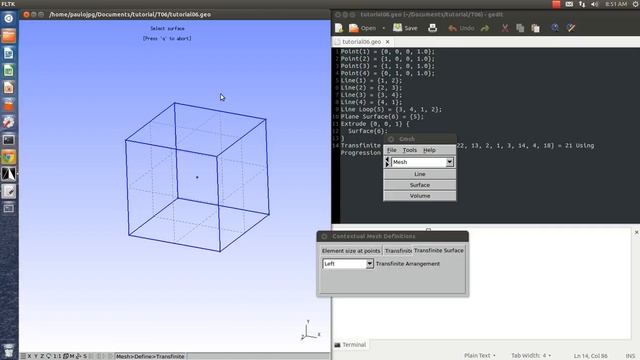The image size is (640, 360).
Task: Open Files manager from Ubuntu launcher
Action: [9, 36]
